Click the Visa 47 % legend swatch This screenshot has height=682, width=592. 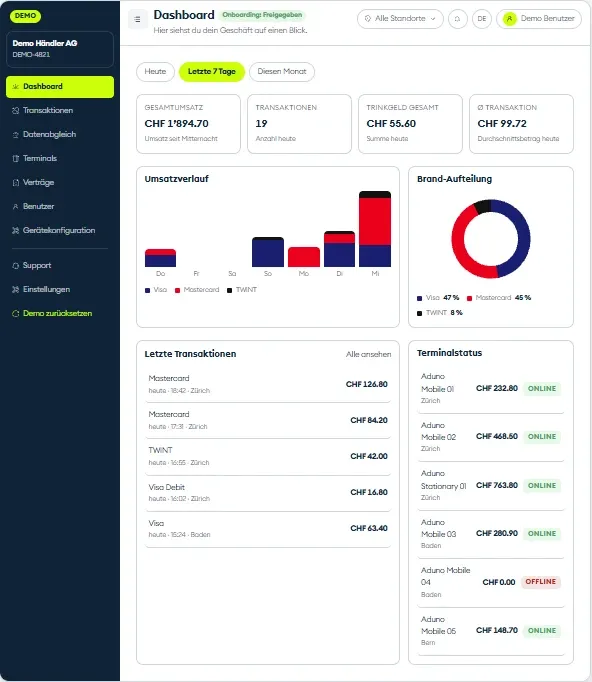(x=419, y=298)
